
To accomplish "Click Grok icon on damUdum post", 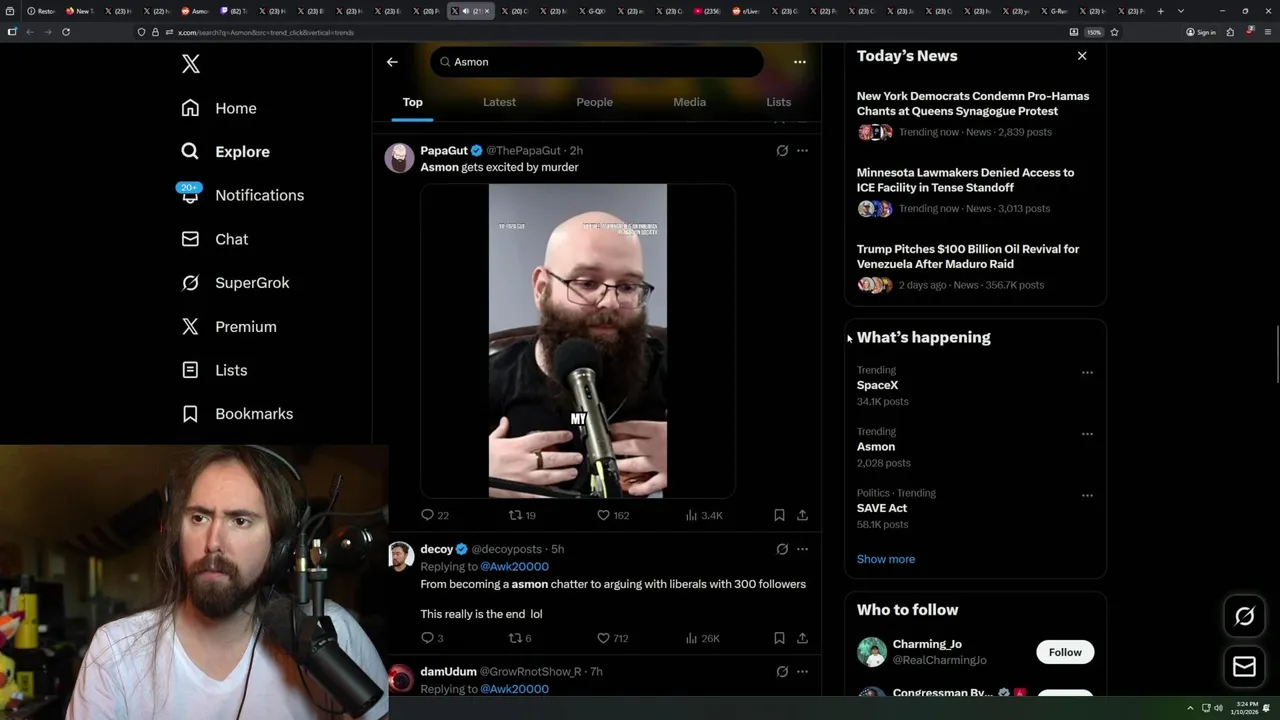I will pyautogui.click(x=782, y=672).
